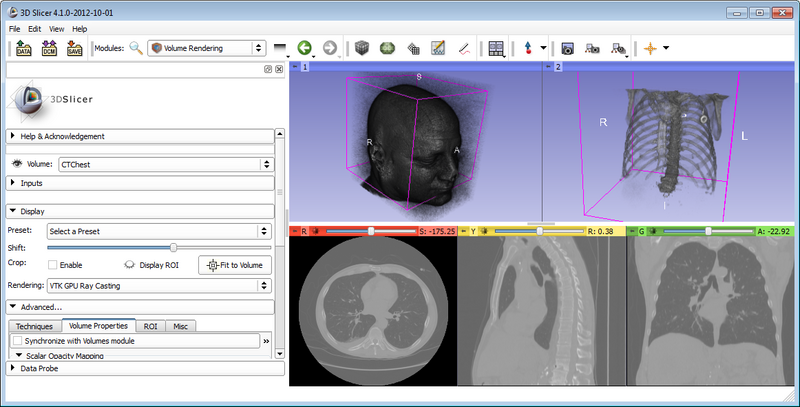The image size is (800, 407).
Task: Open the View menu
Action: tap(56, 29)
